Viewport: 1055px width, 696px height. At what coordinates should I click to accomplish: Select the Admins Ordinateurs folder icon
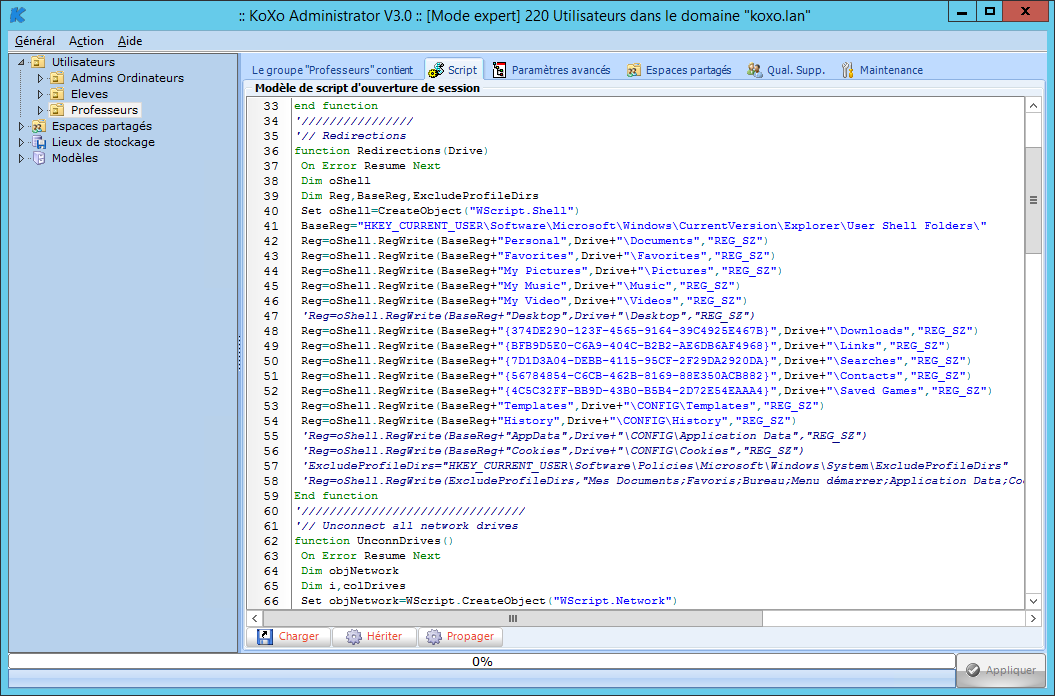(58, 78)
